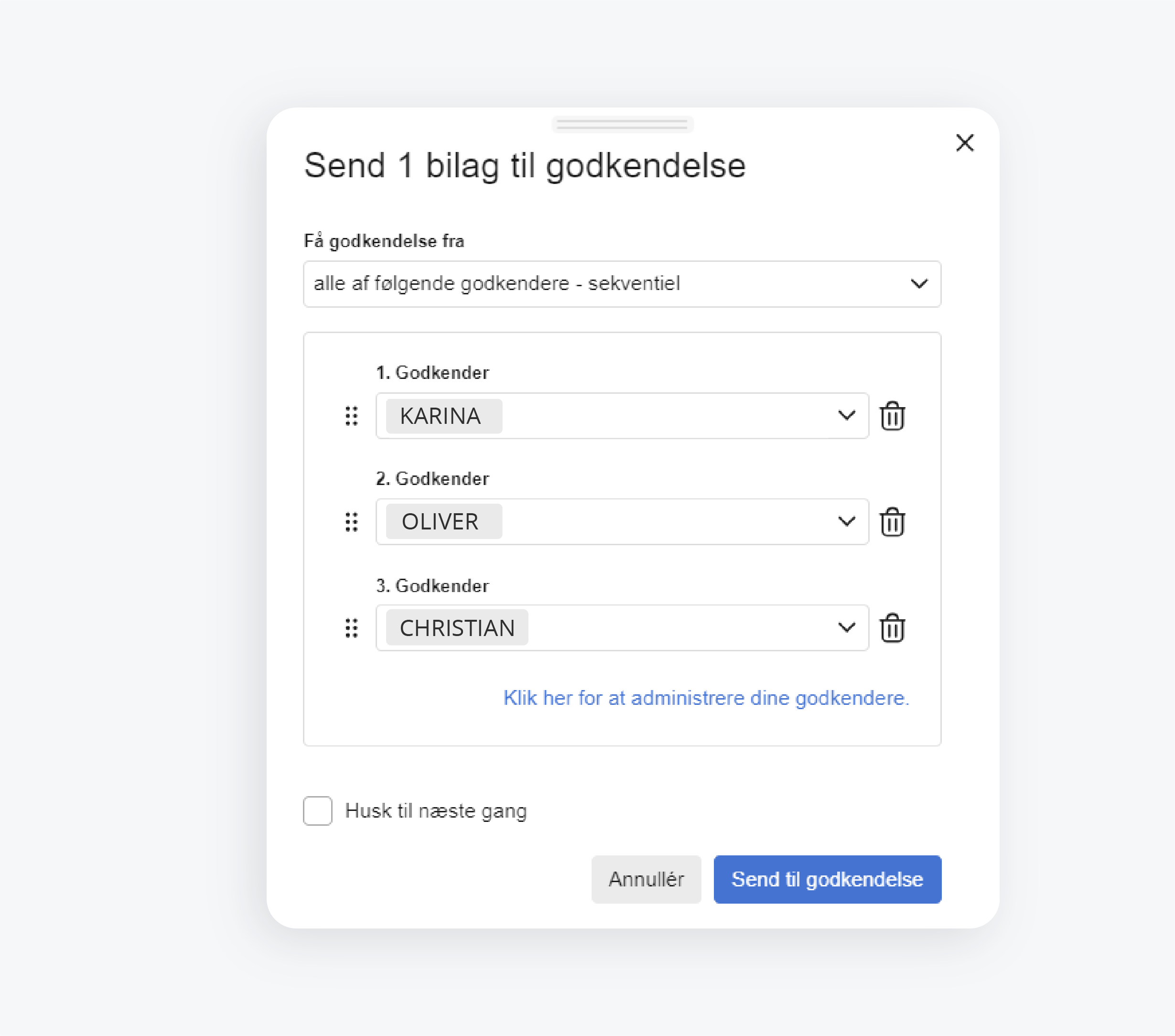Cancel with the Annullér button

click(646, 879)
